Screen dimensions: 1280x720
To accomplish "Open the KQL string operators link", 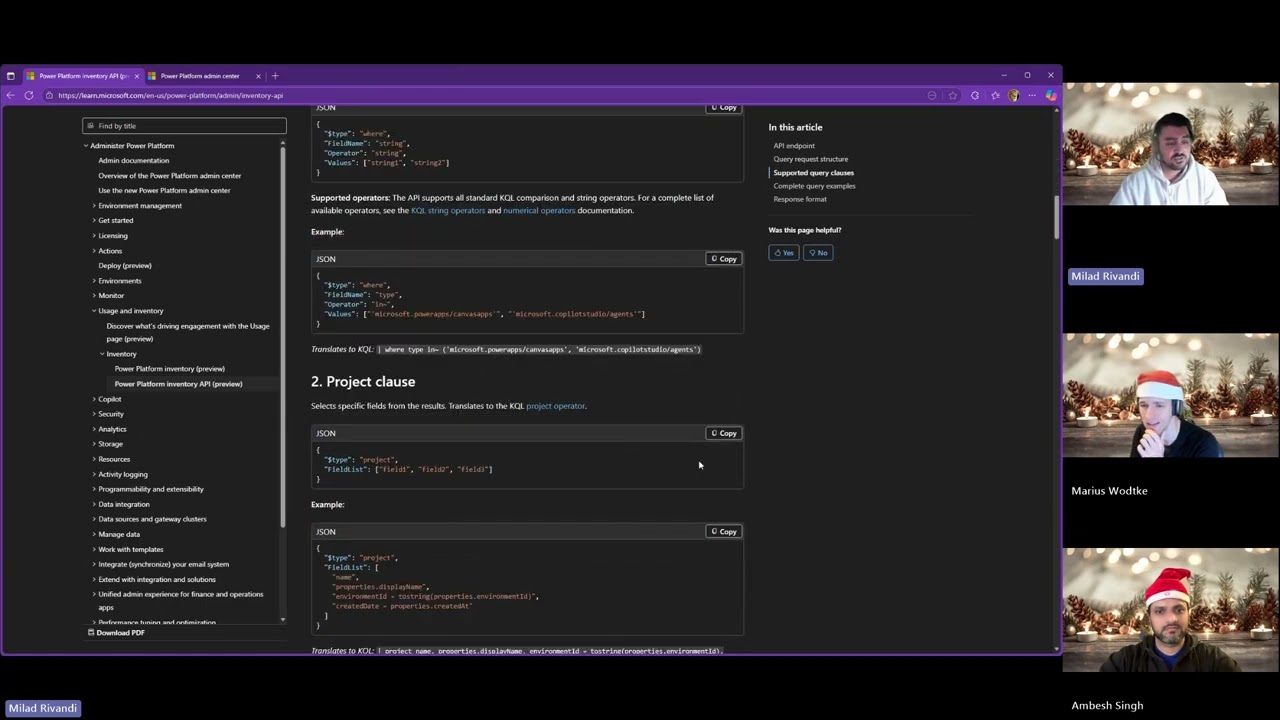I will [x=448, y=210].
